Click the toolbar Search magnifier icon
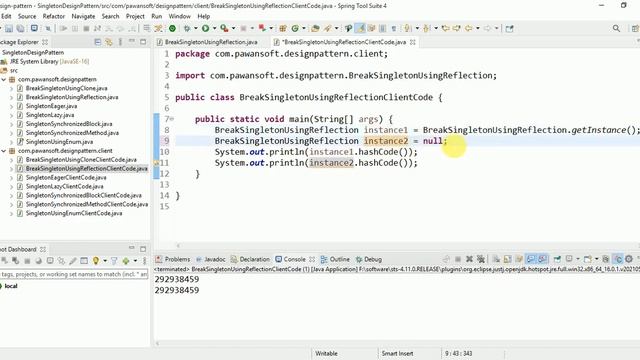 (x=616, y=28)
